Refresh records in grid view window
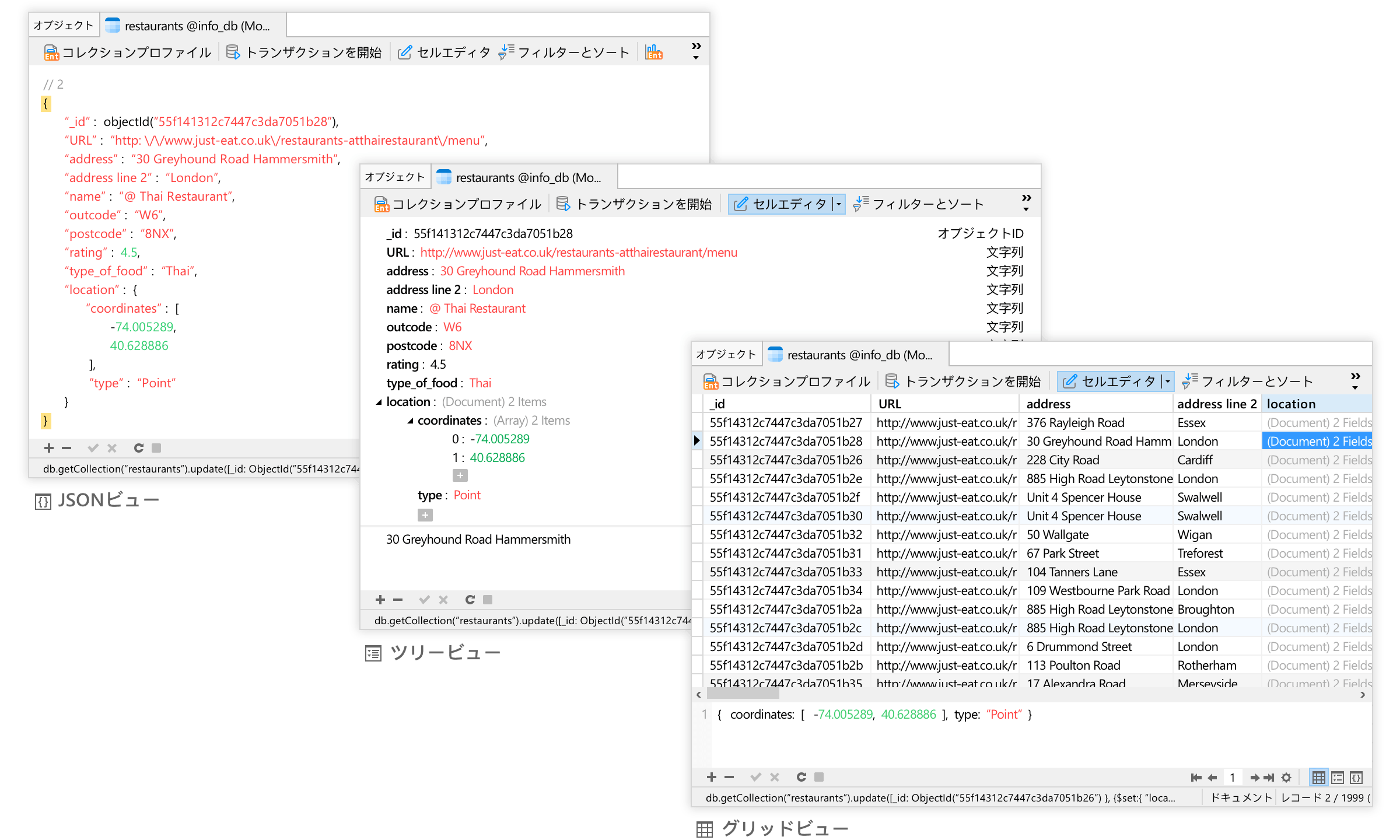Viewport: 1400px width, 840px height. pos(801,777)
